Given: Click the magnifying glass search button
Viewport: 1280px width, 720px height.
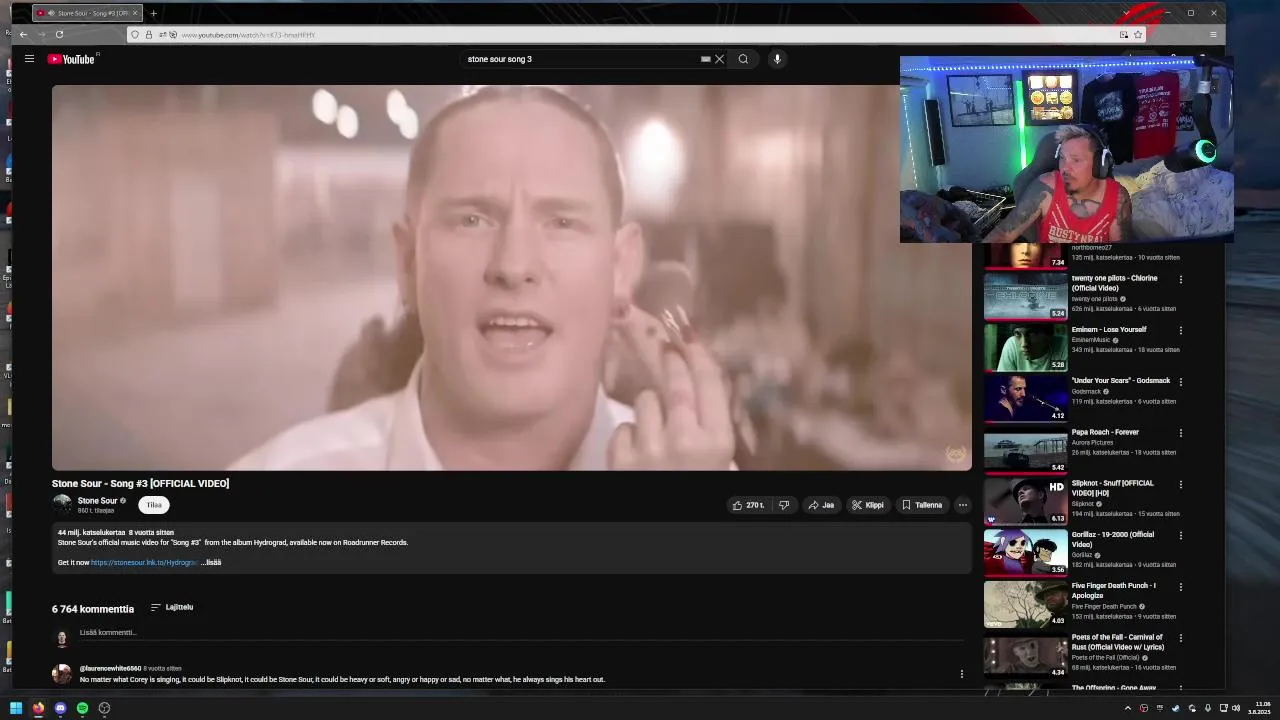Looking at the screenshot, I should click(743, 59).
